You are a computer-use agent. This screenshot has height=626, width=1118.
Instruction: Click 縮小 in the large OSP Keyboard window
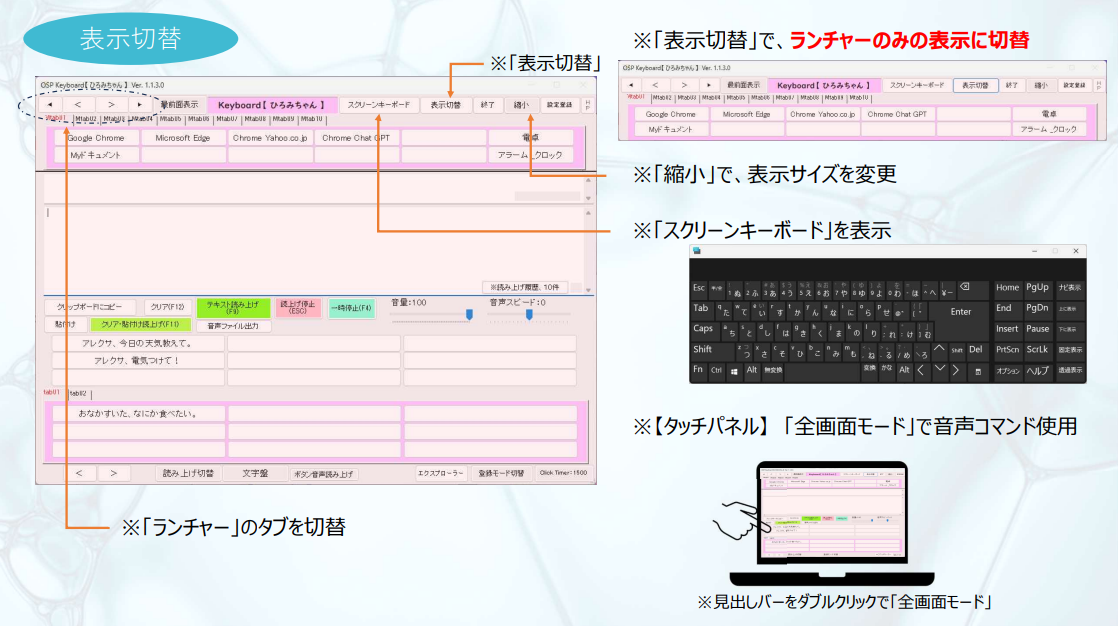[521, 105]
